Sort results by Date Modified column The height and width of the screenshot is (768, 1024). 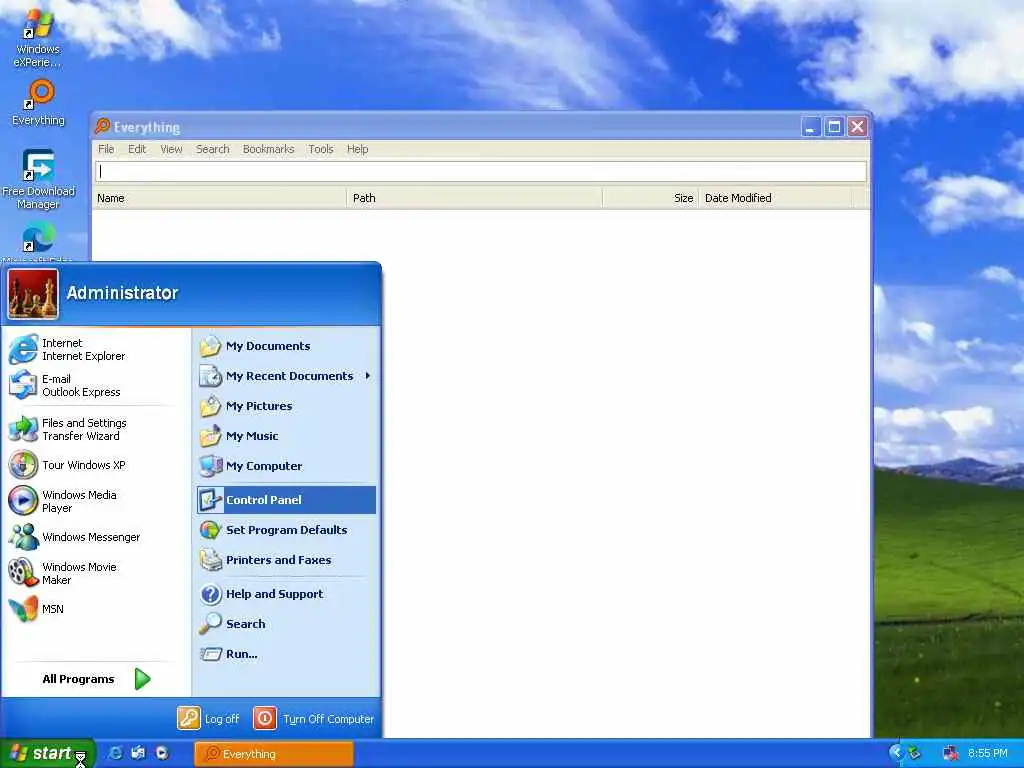coord(775,198)
